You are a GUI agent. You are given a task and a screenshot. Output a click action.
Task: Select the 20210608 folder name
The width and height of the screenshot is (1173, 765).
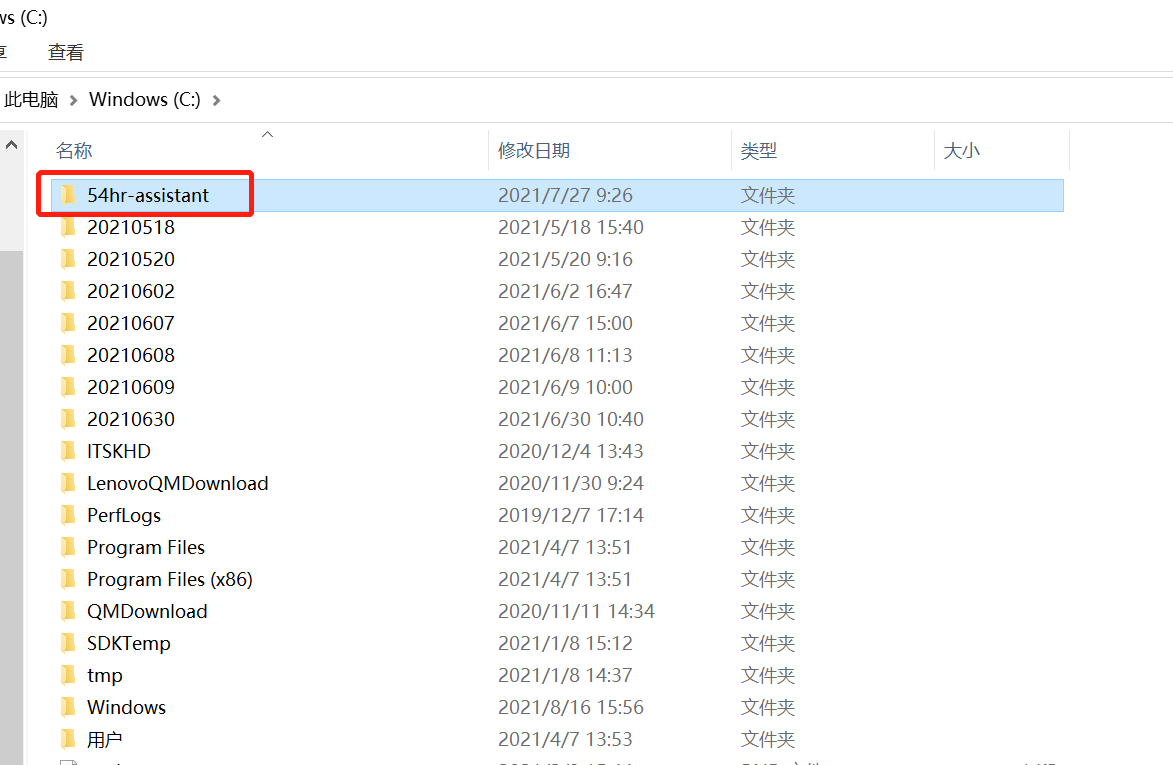coord(131,355)
